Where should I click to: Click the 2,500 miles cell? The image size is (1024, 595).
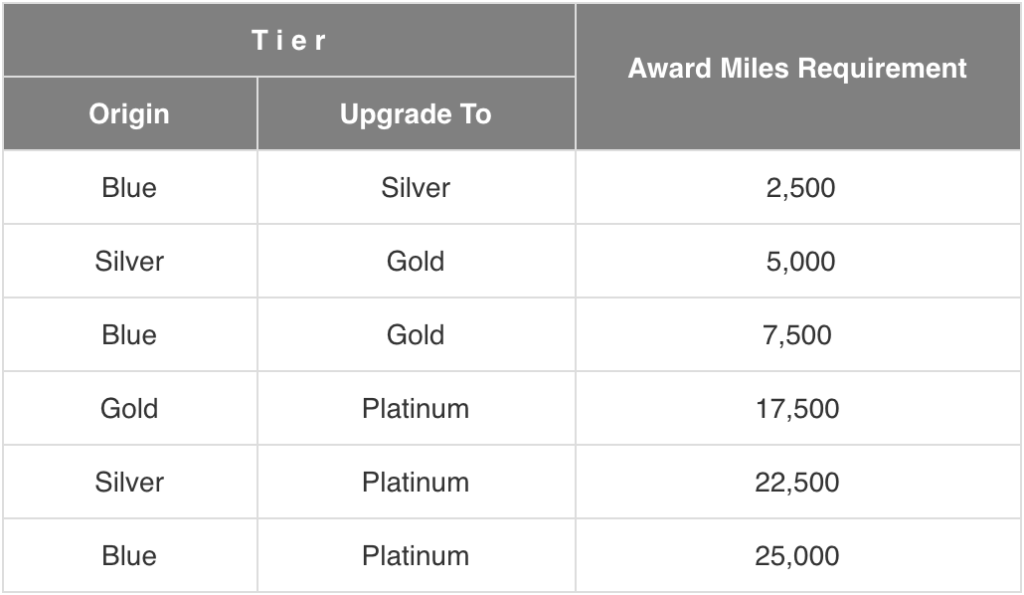click(800, 188)
